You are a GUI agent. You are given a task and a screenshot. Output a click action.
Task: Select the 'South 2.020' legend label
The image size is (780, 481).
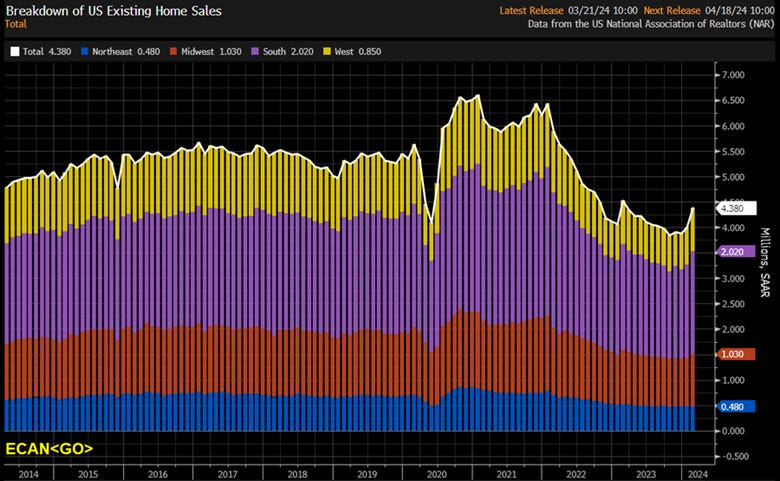pos(288,51)
